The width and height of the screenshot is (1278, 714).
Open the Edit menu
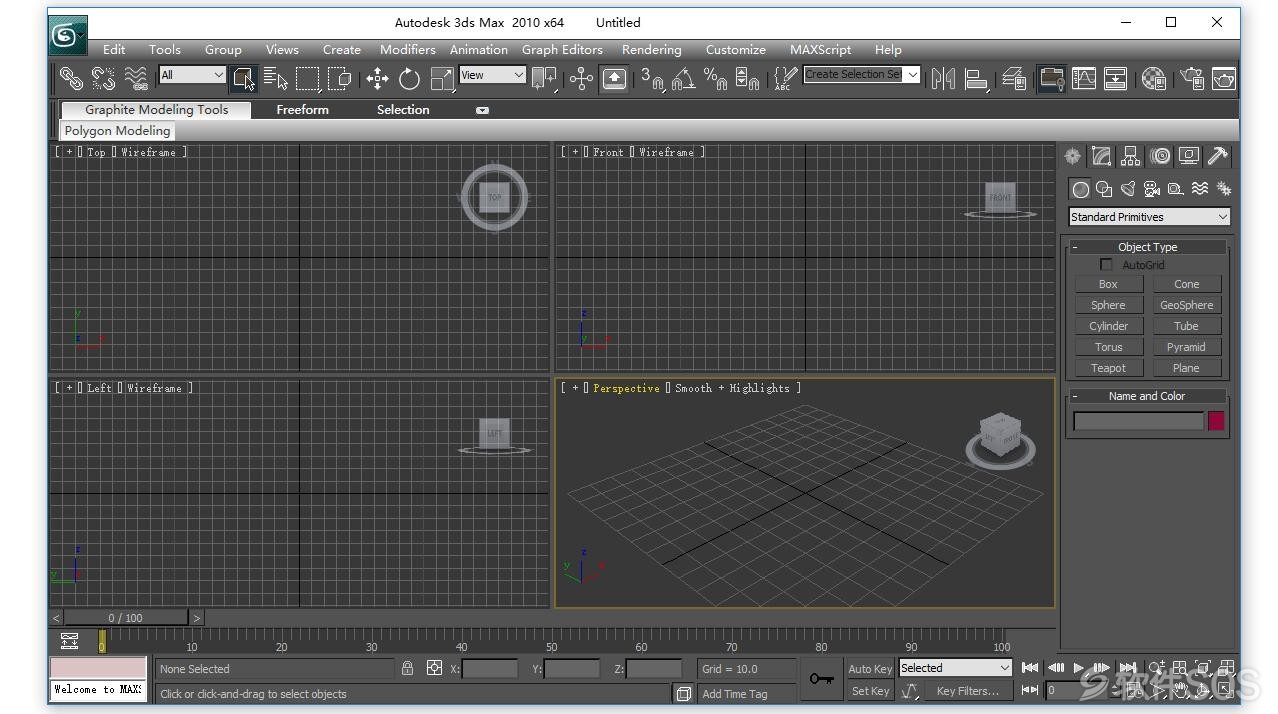pos(114,49)
